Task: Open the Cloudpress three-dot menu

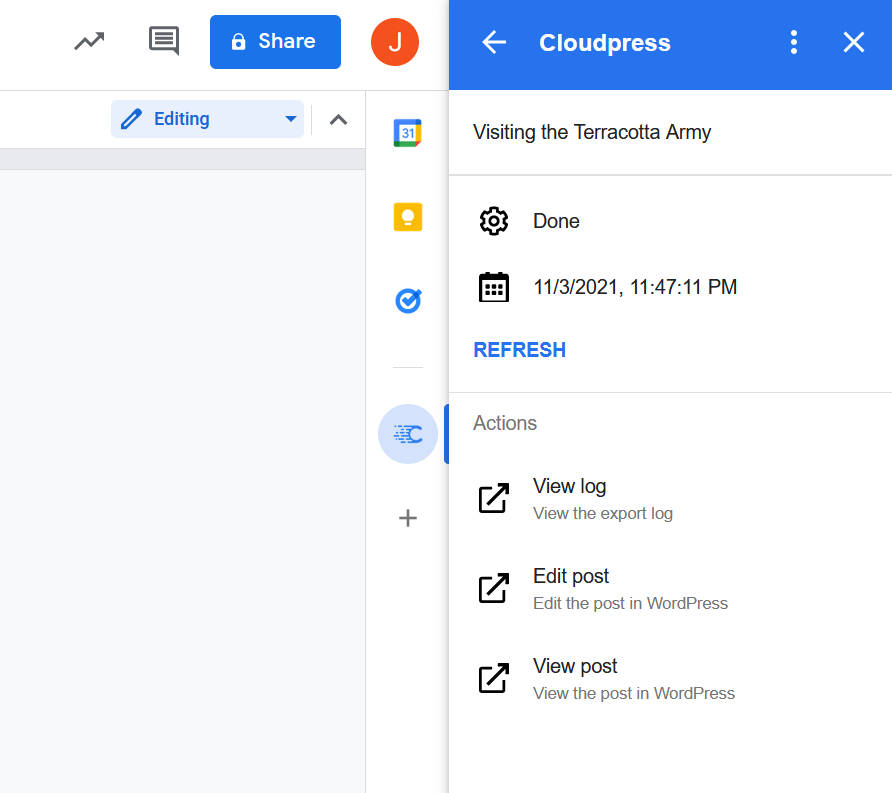Action: click(x=794, y=42)
